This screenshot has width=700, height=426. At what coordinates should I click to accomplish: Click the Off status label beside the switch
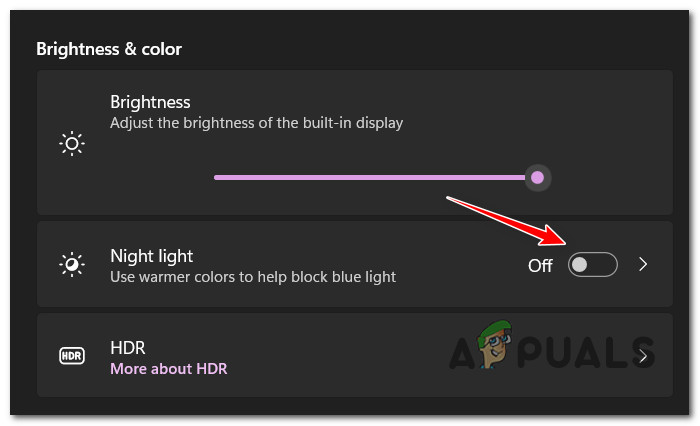(540, 265)
